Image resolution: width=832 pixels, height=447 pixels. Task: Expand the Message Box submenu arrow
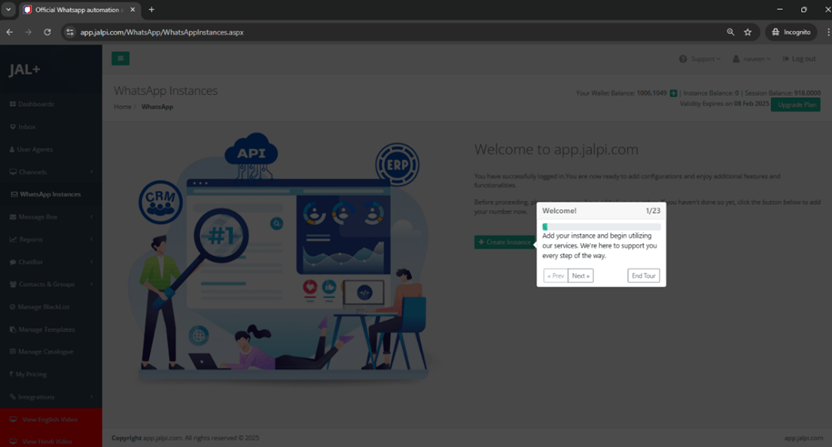(92, 217)
